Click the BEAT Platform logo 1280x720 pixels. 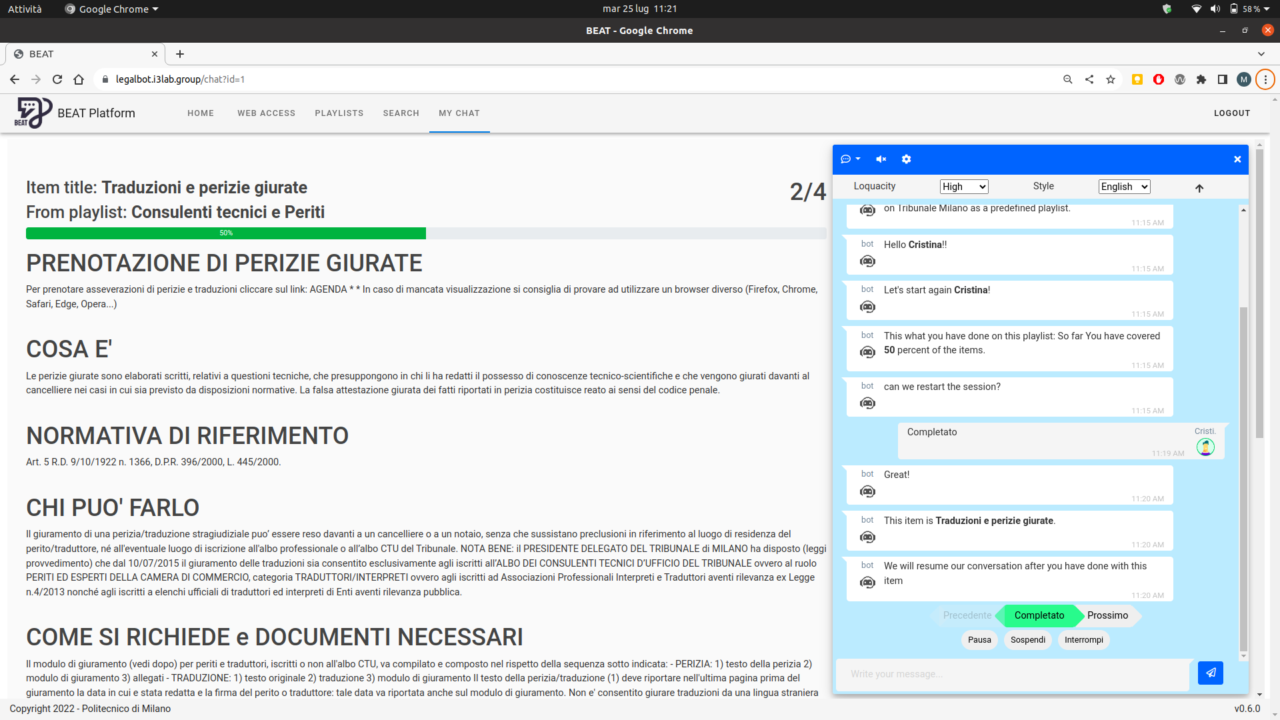(33, 113)
